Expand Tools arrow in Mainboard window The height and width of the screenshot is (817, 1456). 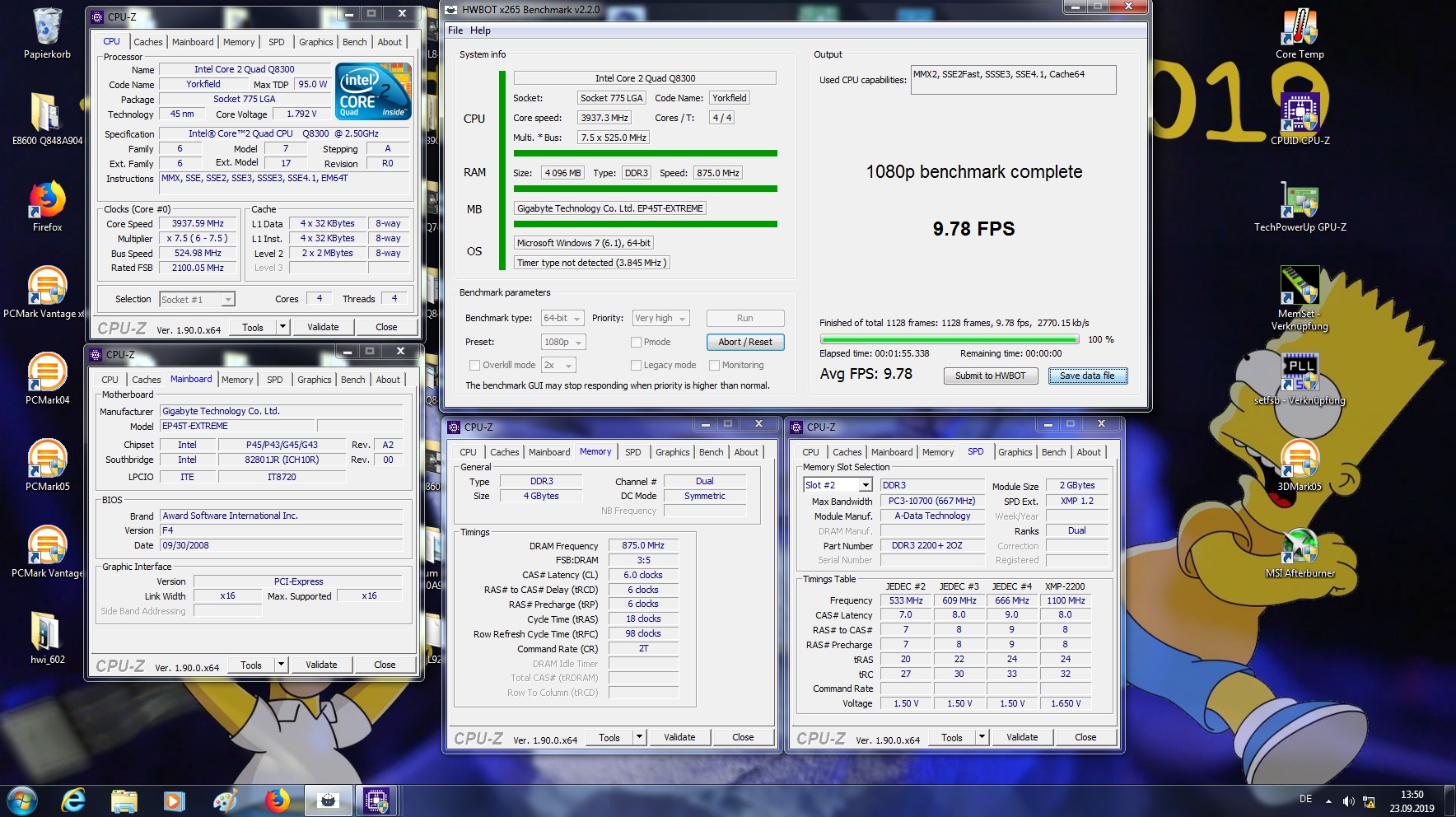click(x=281, y=665)
